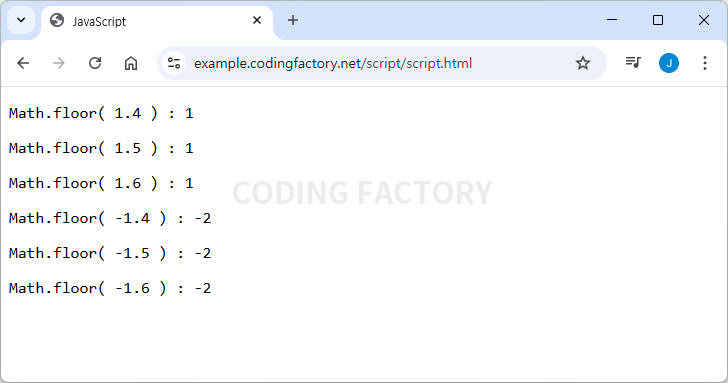
Task: Go forward to next page
Action: pos(58,63)
